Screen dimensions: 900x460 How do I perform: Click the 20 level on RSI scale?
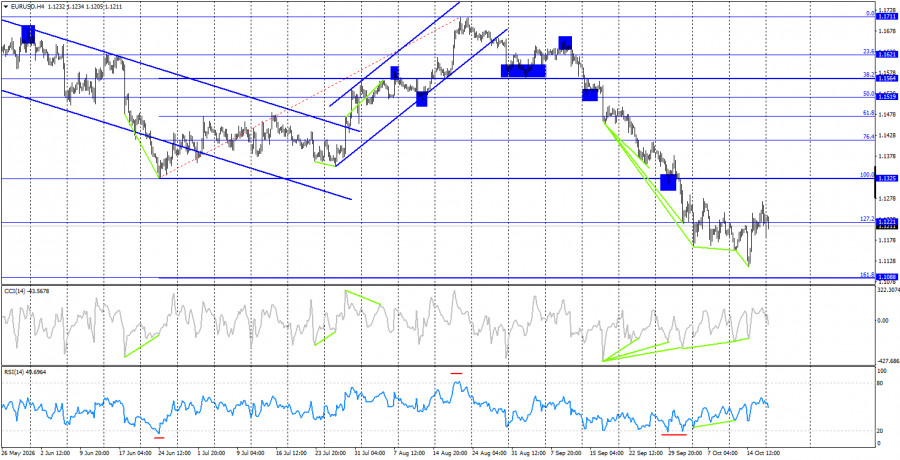click(881, 430)
